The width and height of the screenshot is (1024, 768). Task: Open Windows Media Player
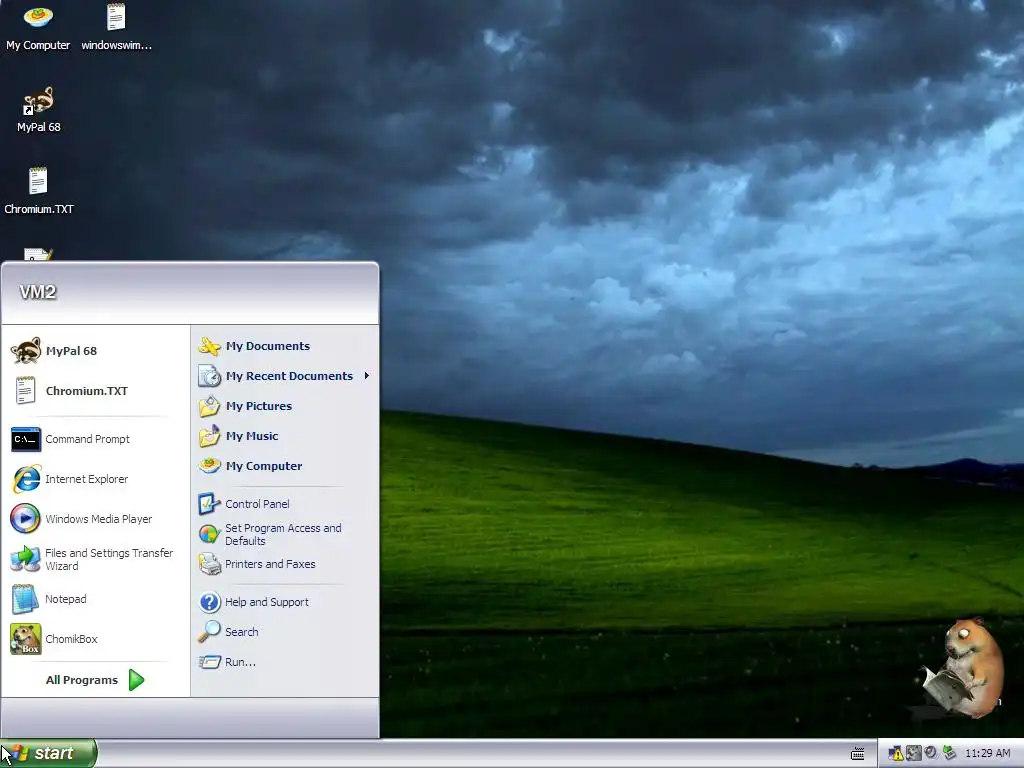[x=95, y=519]
